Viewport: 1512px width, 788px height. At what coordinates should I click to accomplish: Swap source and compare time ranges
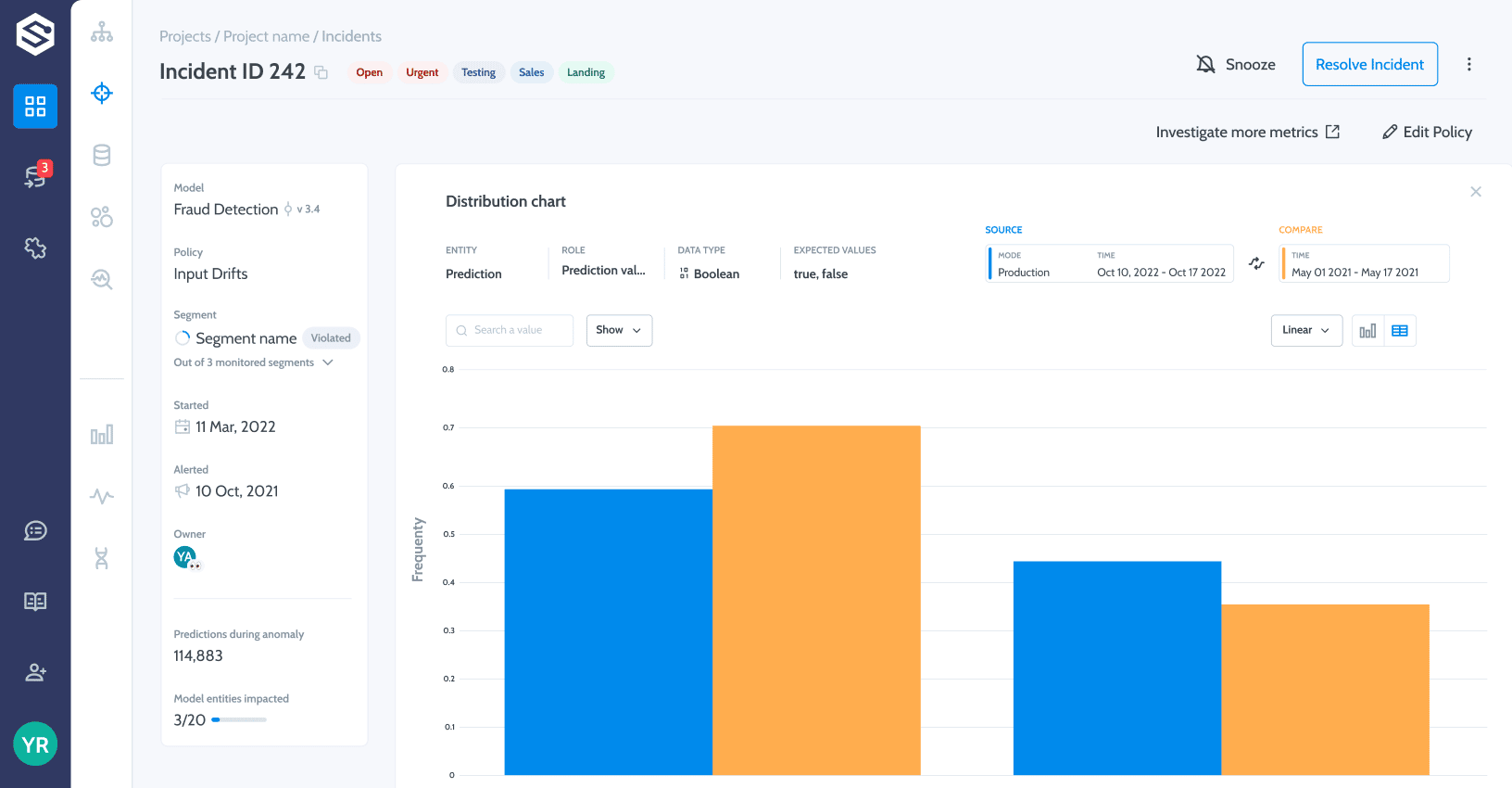click(x=1256, y=263)
